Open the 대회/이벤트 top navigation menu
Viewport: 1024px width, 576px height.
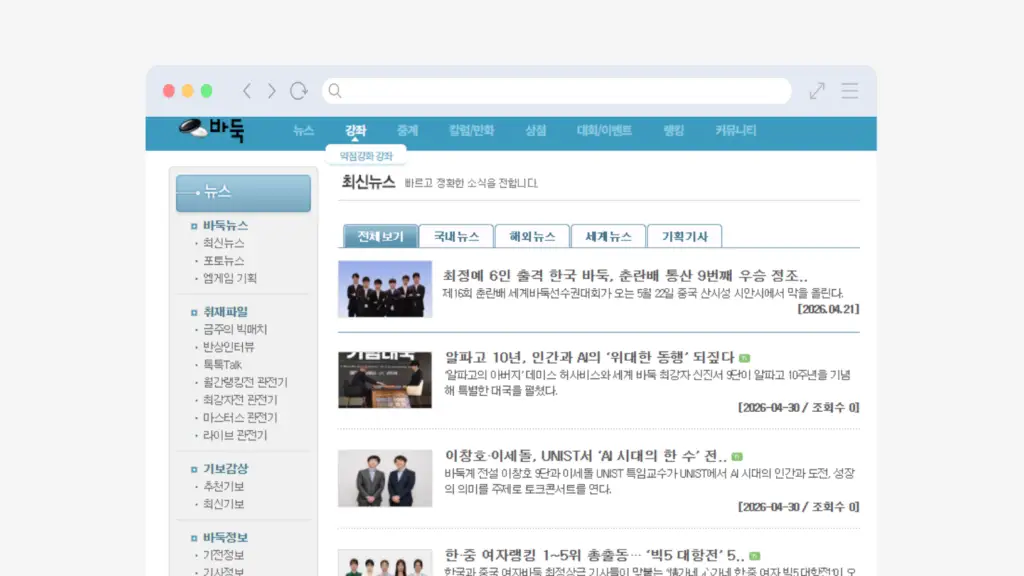point(604,131)
